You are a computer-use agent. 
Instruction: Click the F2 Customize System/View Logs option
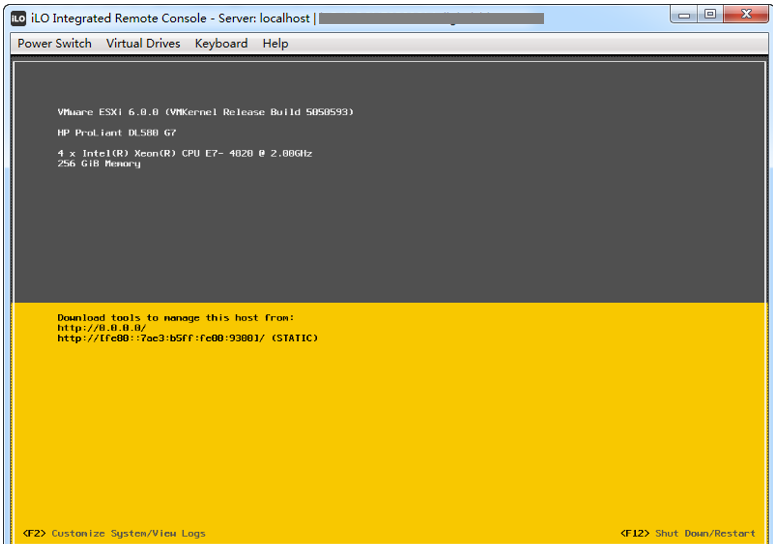[x=114, y=533]
